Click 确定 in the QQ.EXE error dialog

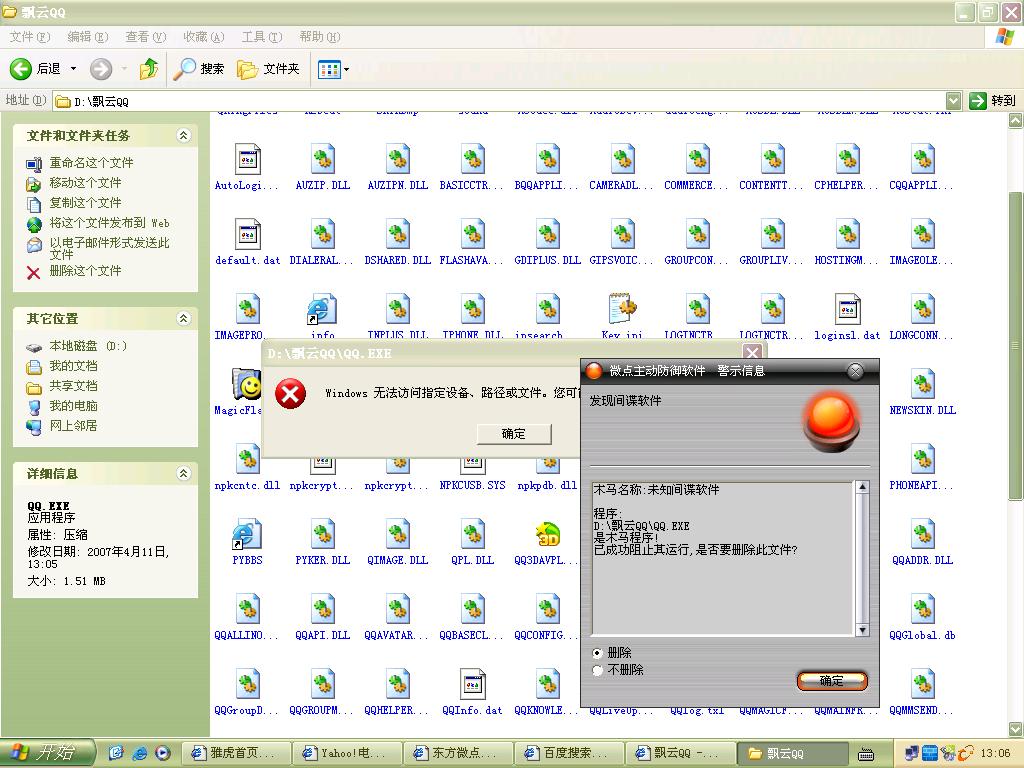tap(514, 434)
